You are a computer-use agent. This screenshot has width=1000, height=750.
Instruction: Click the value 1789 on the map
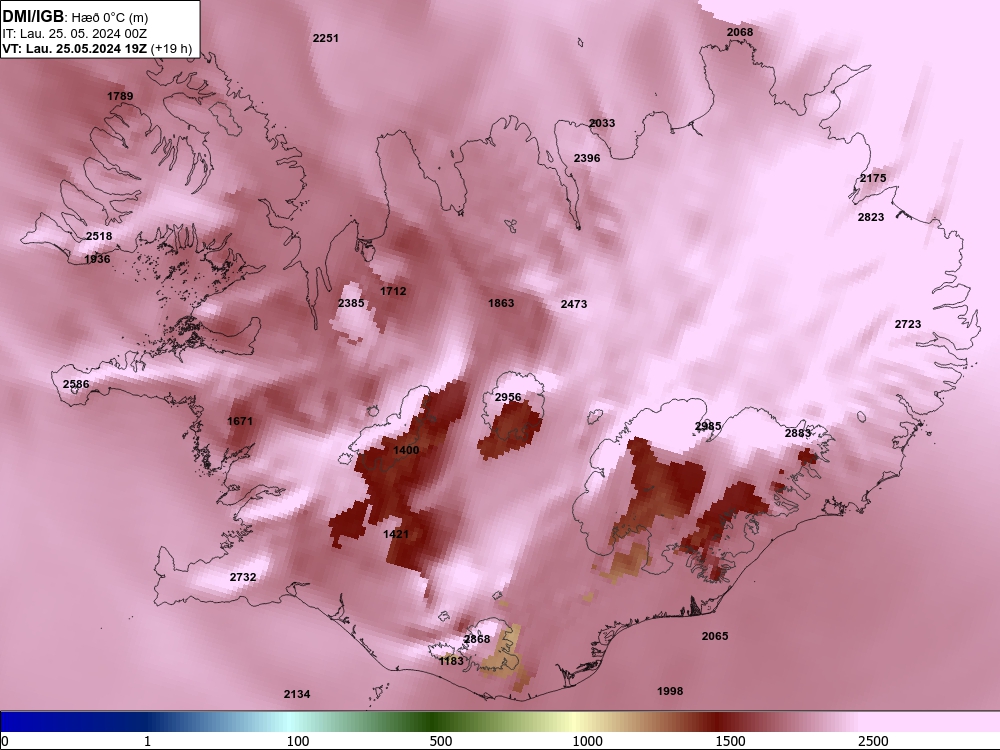click(x=120, y=96)
